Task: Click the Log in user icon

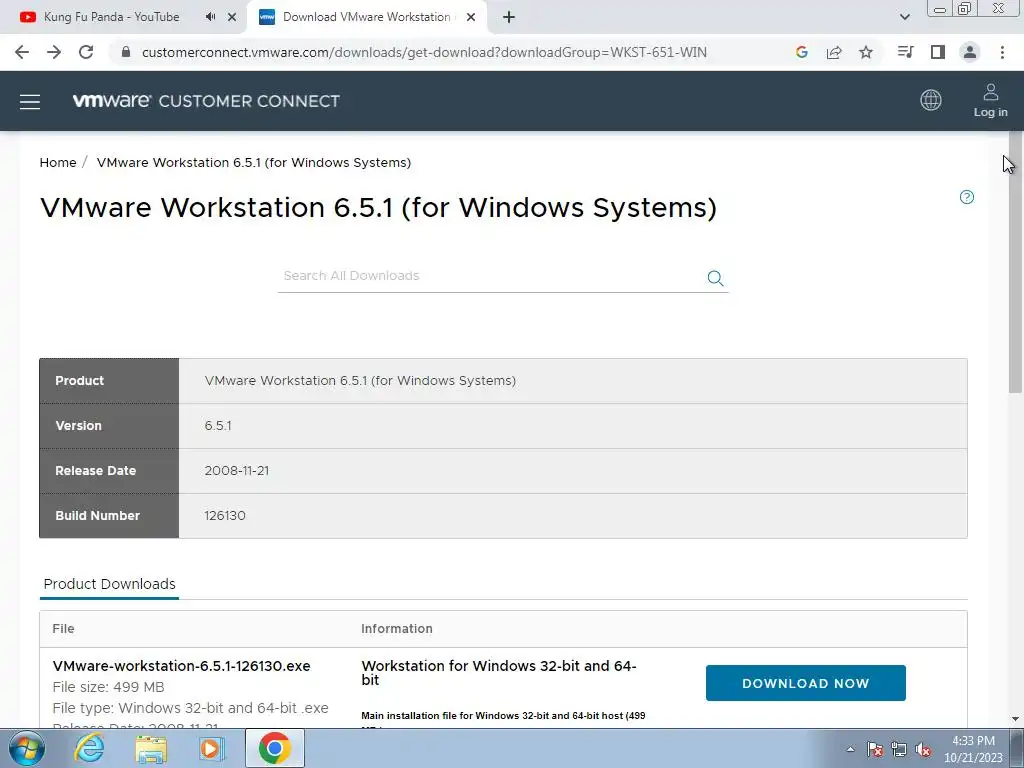Action: (x=990, y=101)
